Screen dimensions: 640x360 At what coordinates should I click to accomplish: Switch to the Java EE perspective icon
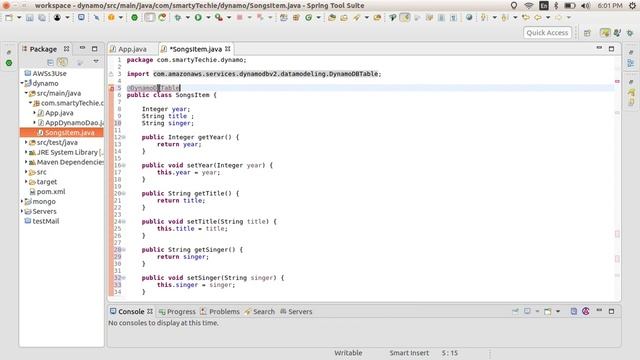[x=618, y=33]
